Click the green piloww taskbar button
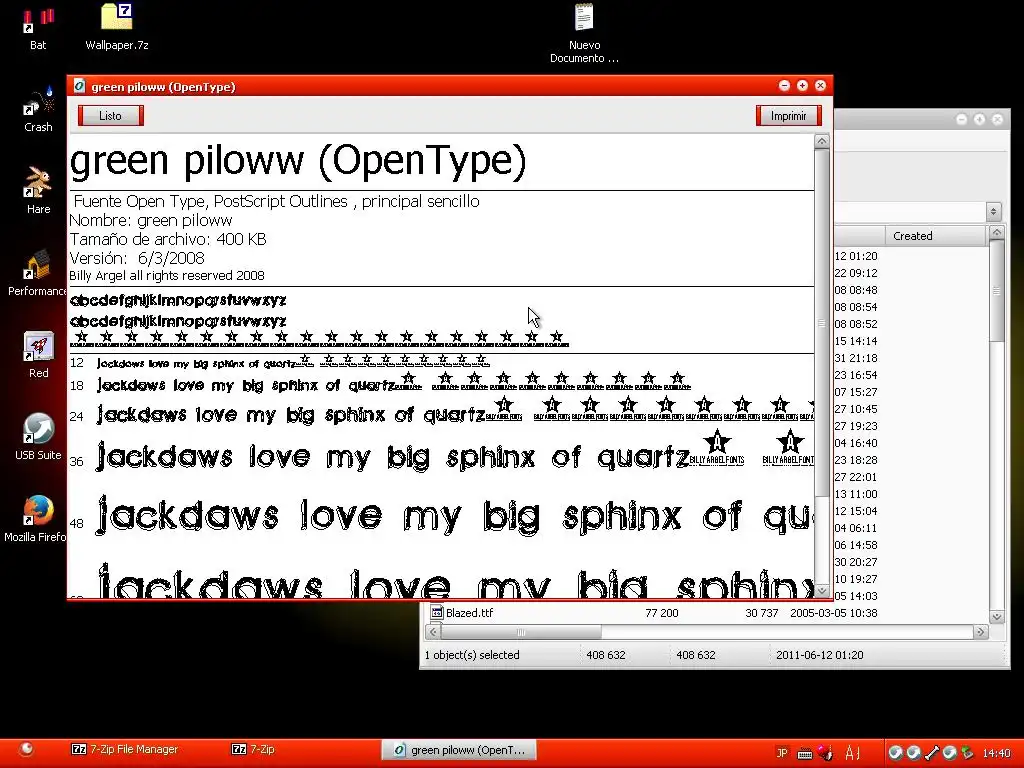 (459, 750)
